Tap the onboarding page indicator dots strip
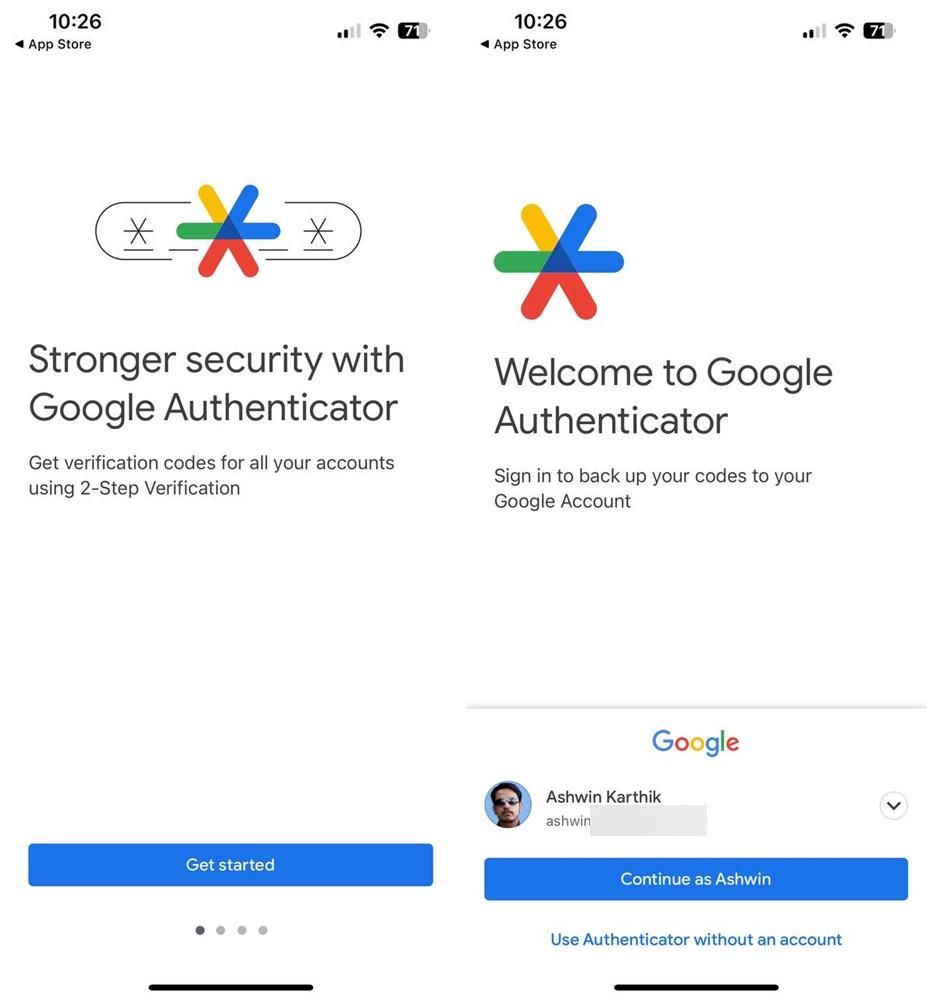 (x=231, y=930)
